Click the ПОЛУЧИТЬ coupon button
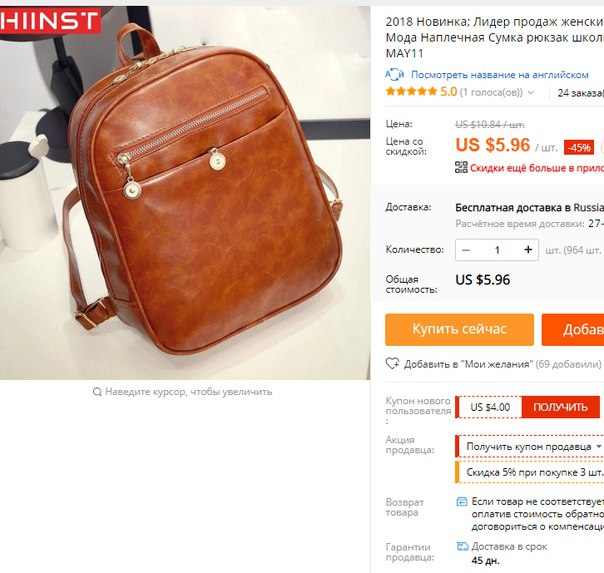 pyautogui.click(x=560, y=407)
